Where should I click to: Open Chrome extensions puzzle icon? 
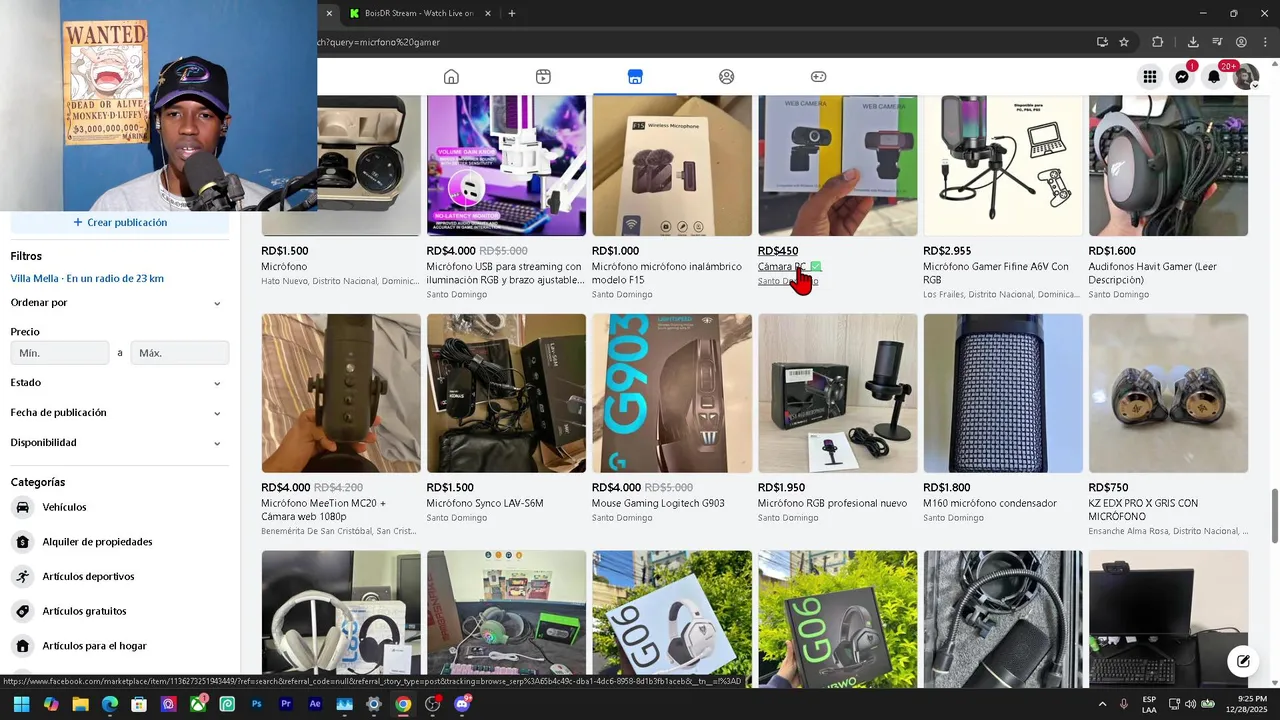1158,42
